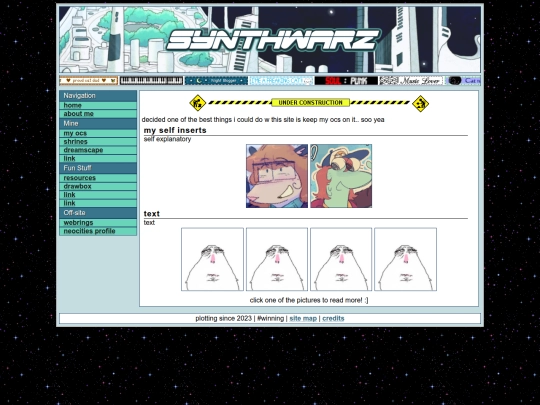540x405 pixels.
Task: Click the left yellow construction worker sign
Action: [198, 103]
